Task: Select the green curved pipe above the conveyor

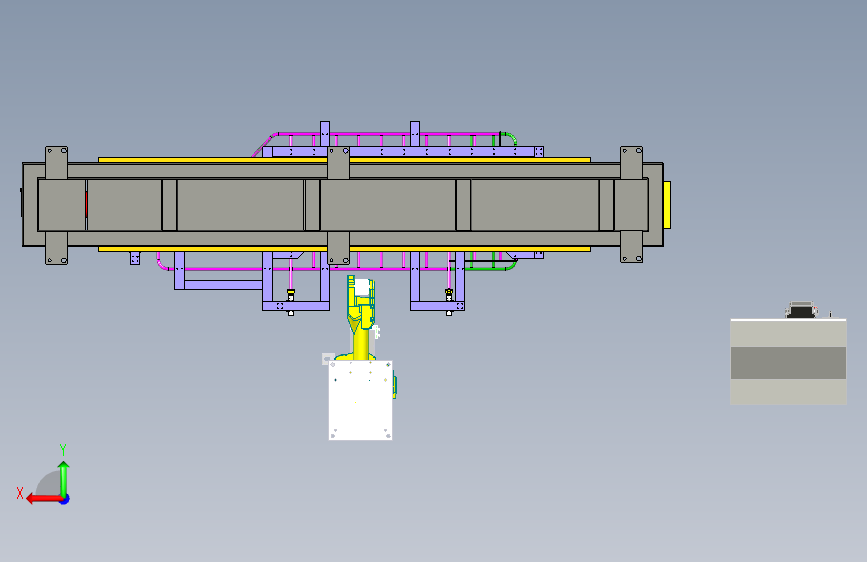Action: (511, 137)
